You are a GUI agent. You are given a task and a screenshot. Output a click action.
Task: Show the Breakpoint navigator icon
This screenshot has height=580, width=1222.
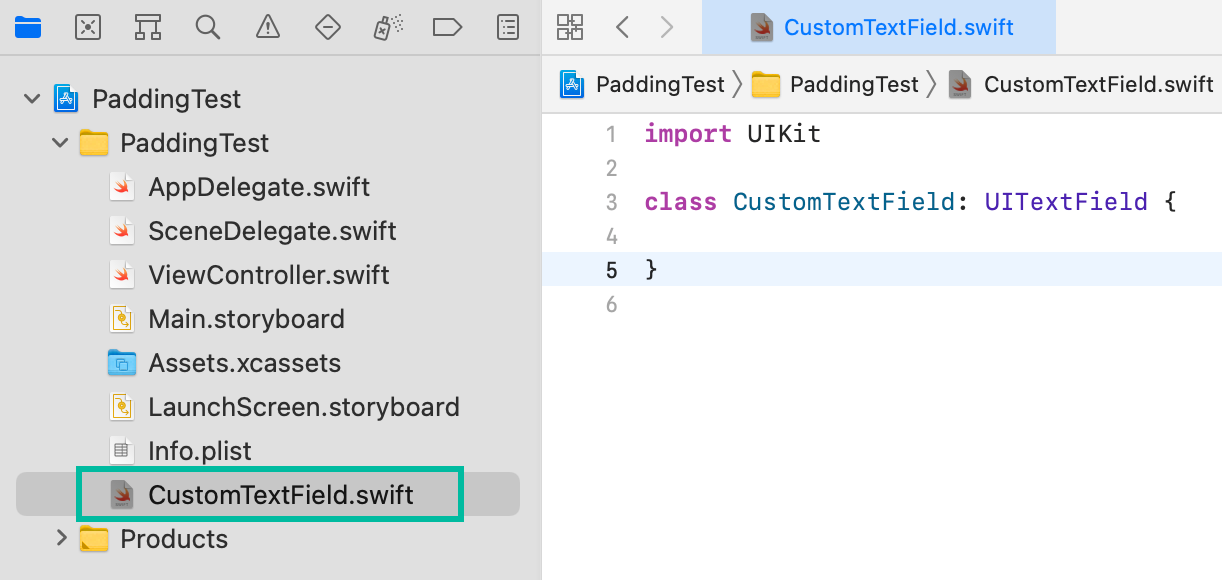[x=448, y=27]
